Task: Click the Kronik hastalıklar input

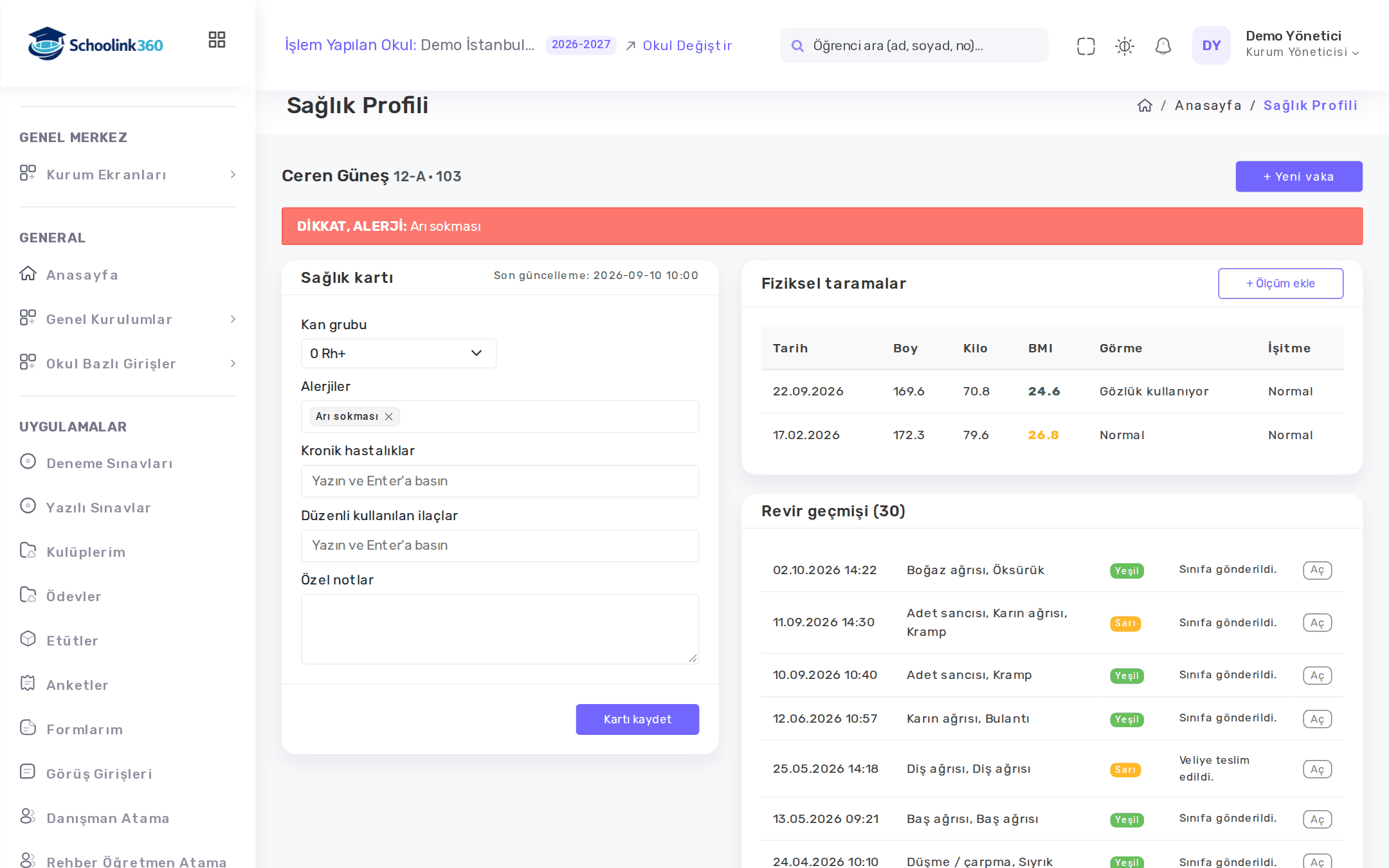Action: (x=500, y=481)
